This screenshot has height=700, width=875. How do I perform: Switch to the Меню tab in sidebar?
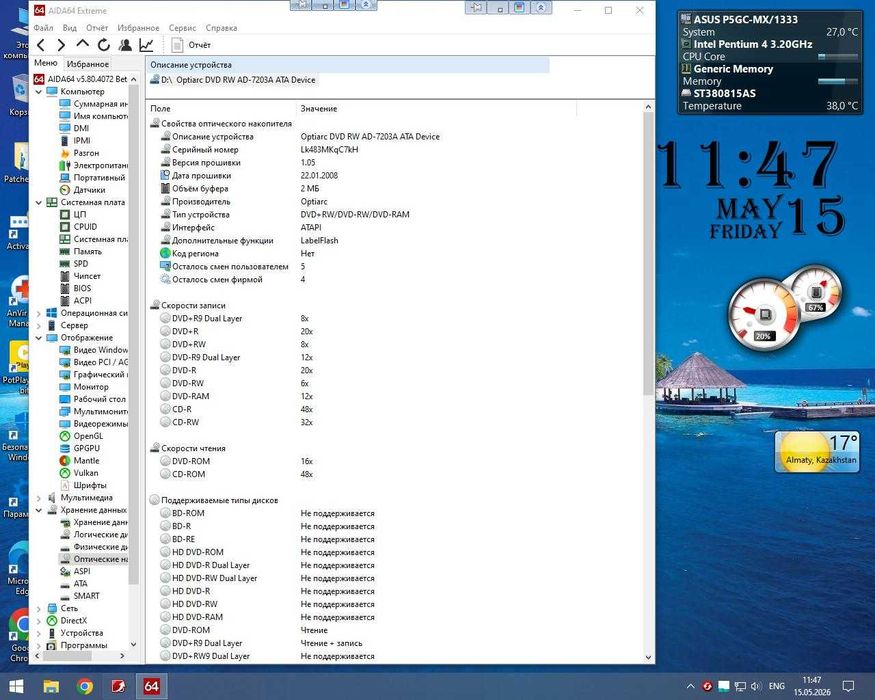pos(46,63)
